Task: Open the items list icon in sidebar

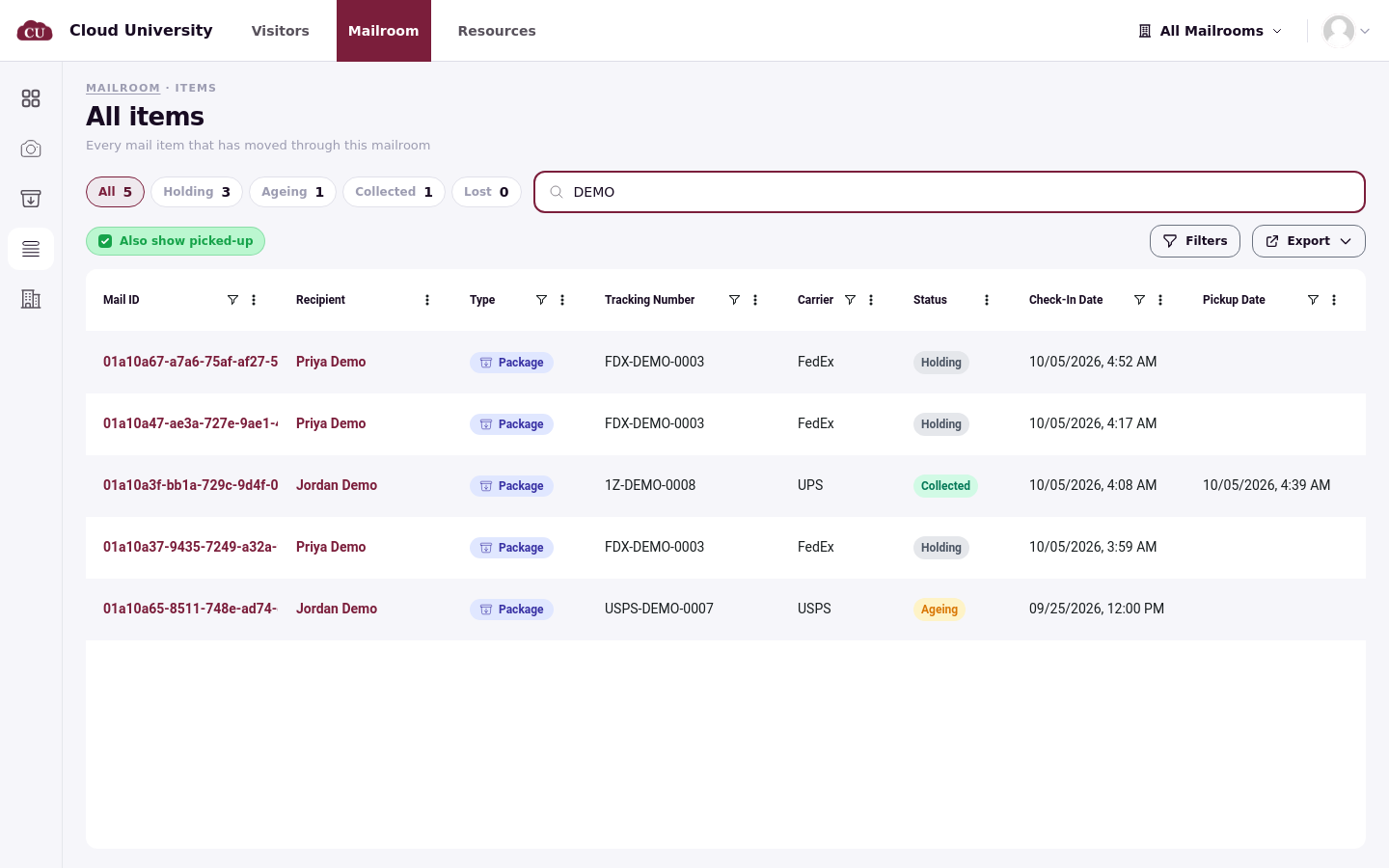Action: tap(31, 249)
